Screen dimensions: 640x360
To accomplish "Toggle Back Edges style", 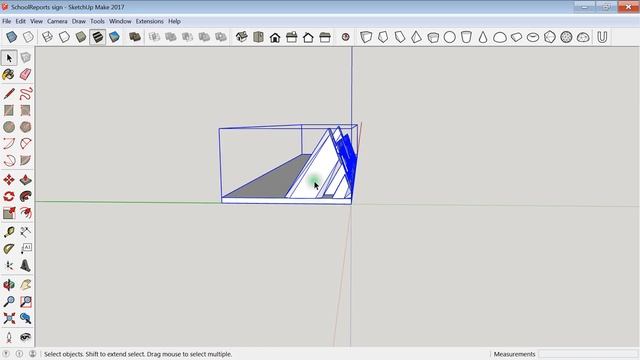I will [x=28, y=37].
